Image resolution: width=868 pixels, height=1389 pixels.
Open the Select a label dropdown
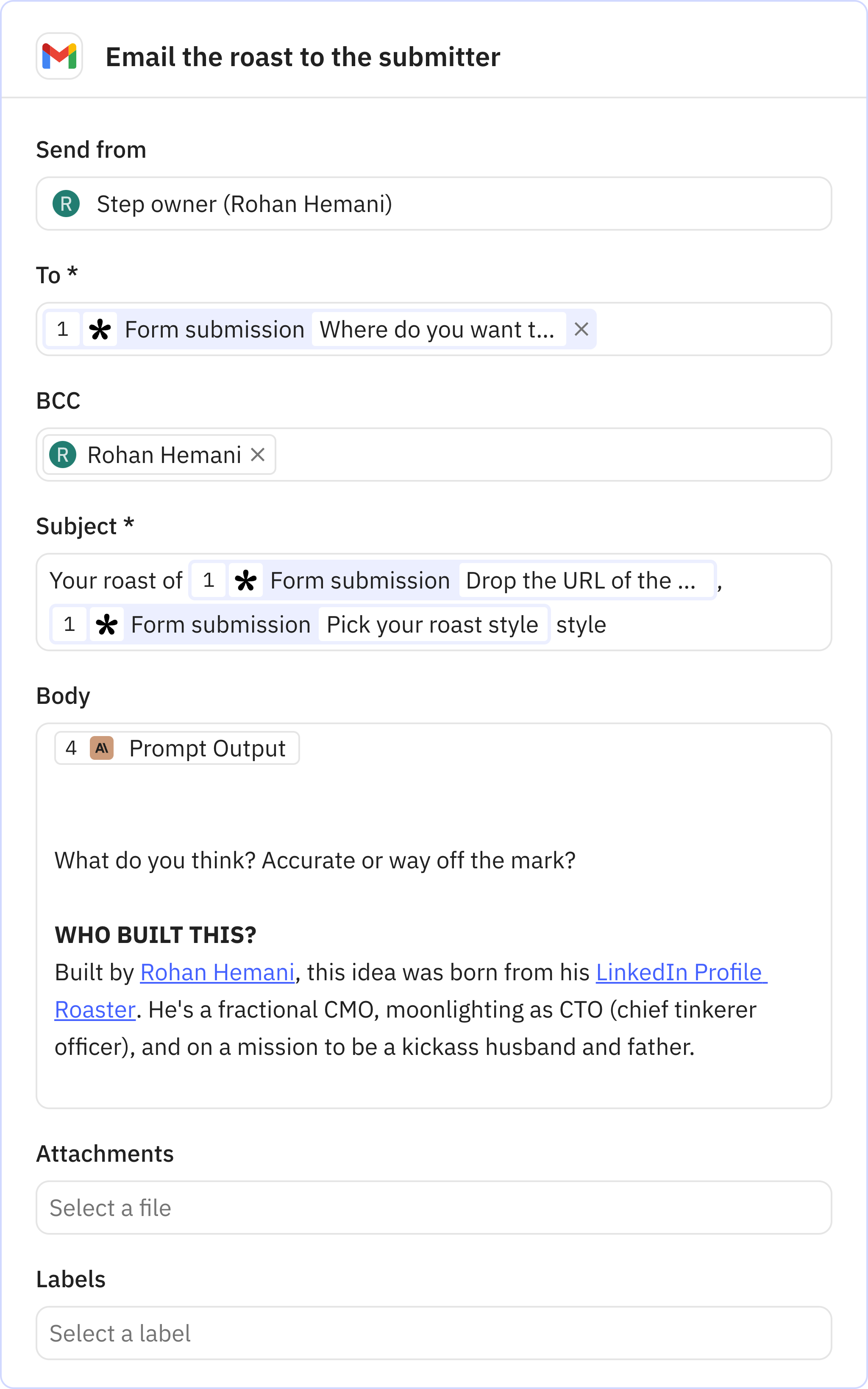(x=434, y=1333)
